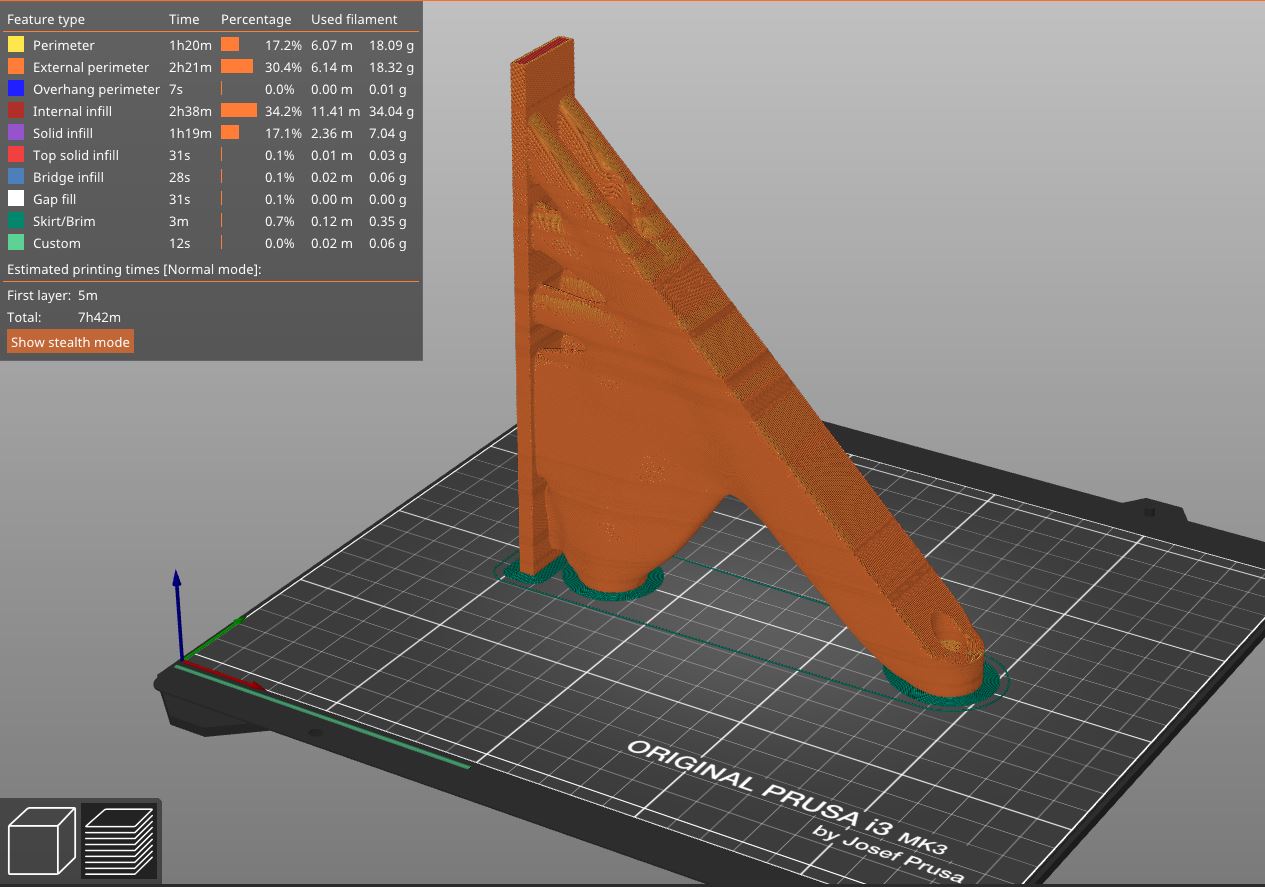Select the Custom feature legend row
The image size is (1265, 887).
coord(56,243)
